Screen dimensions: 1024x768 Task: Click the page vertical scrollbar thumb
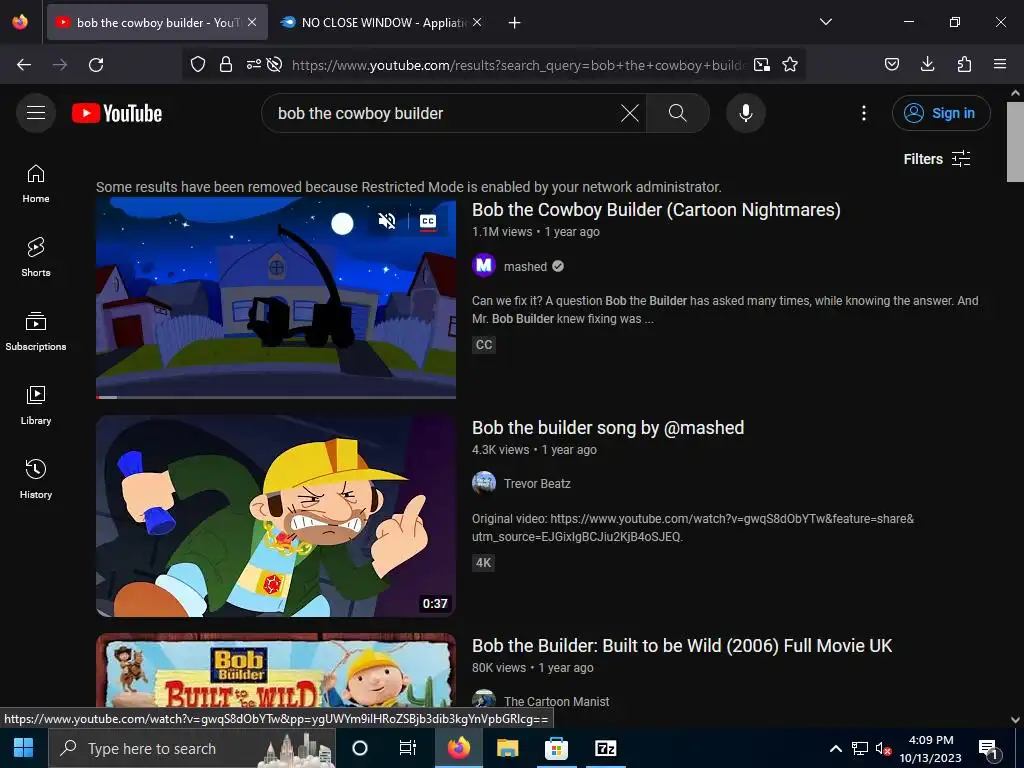(x=1015, y=142)
